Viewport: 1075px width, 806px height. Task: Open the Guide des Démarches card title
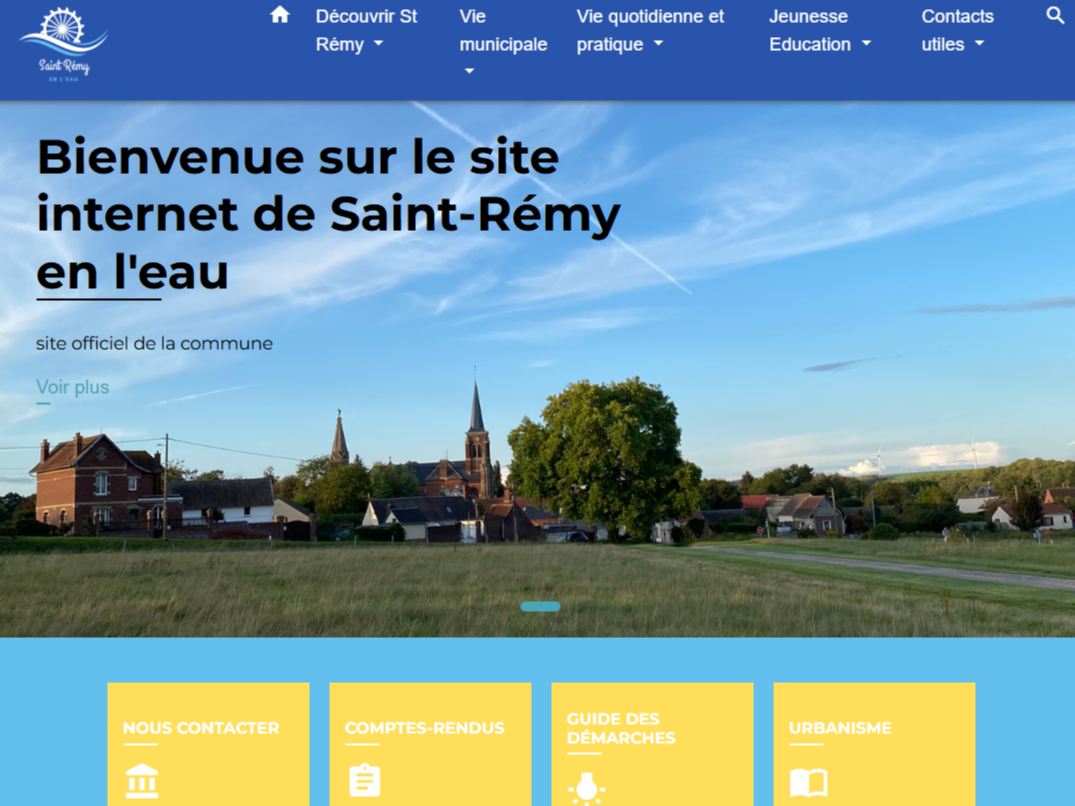click(x=621, y=728)
